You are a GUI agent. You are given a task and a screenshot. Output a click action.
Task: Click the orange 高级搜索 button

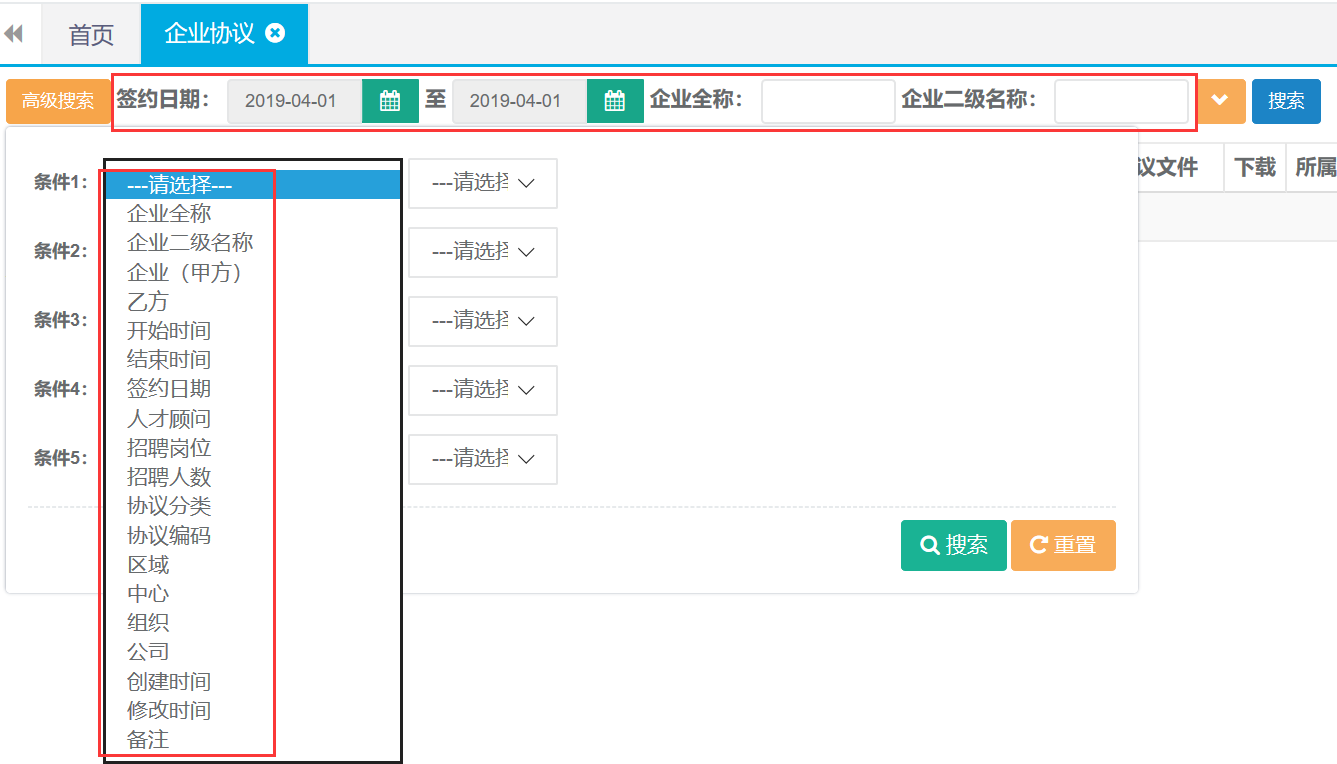point(58,101)
